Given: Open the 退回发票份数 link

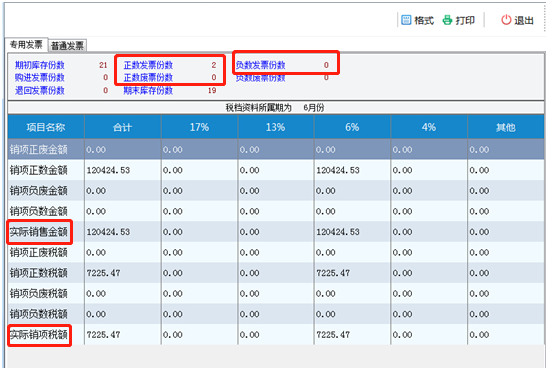Looking at the screenshot, I should coord(39,90).
